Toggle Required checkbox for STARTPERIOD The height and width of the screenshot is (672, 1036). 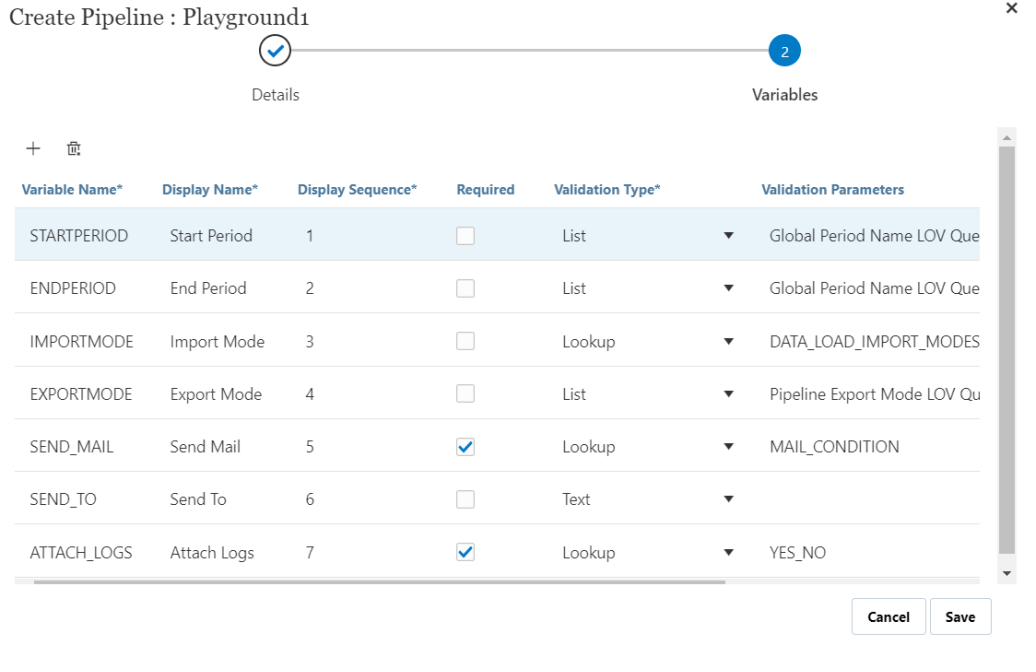click(465, 236)
